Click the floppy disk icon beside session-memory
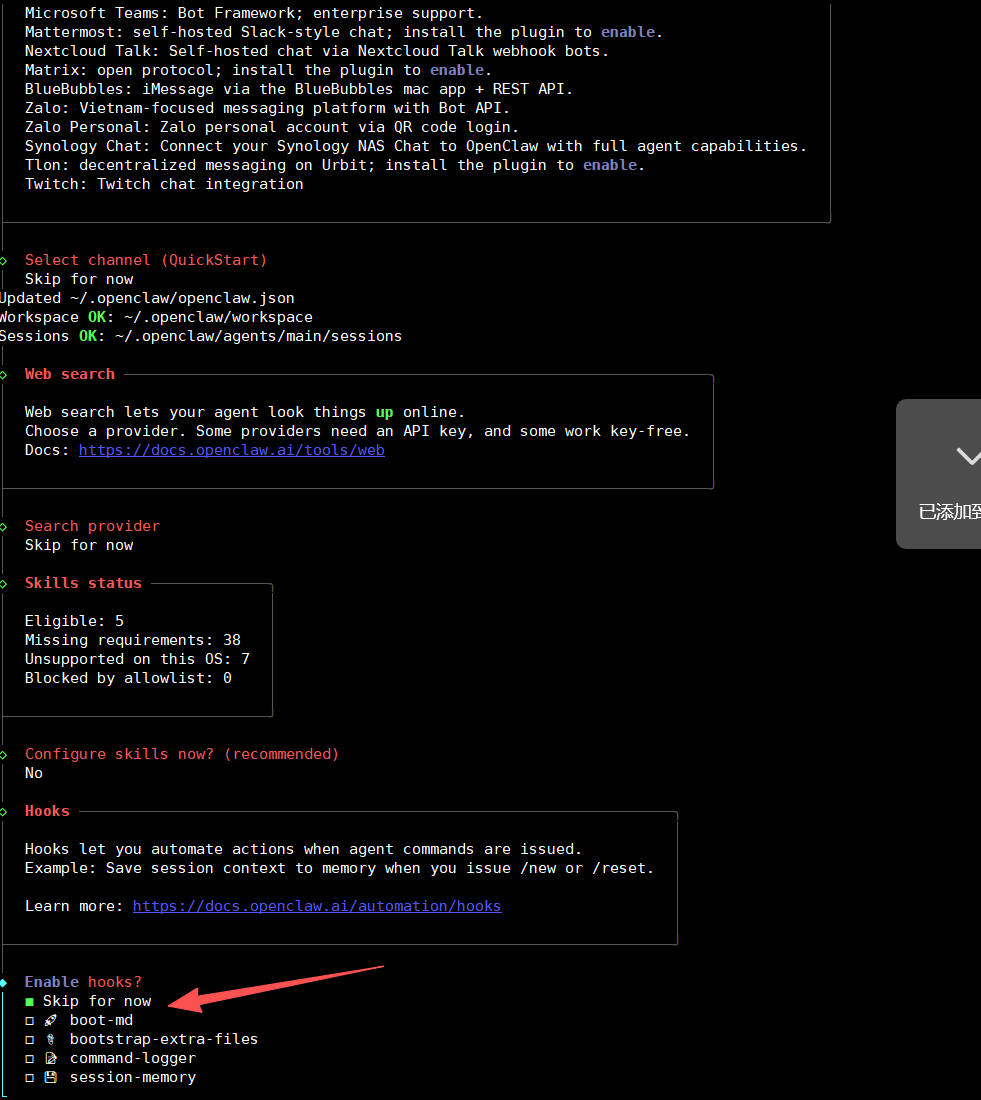The image size is (981, 1100). 51,1077
